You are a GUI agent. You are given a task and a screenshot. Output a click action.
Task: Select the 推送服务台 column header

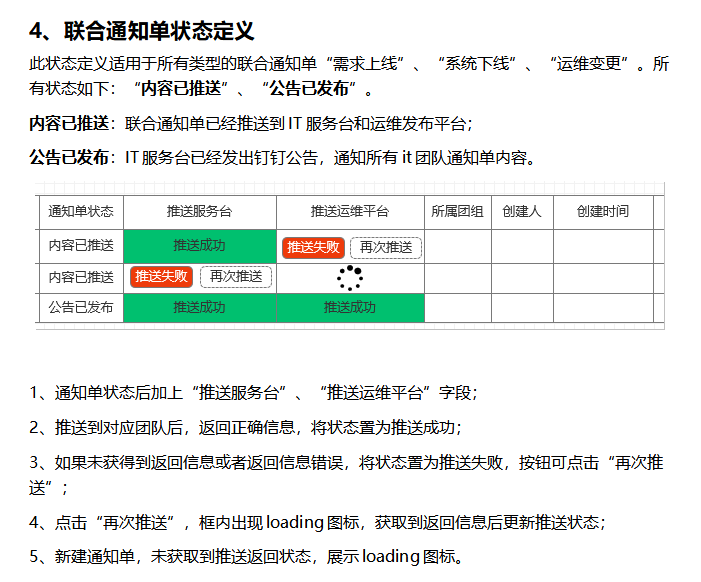200,212
